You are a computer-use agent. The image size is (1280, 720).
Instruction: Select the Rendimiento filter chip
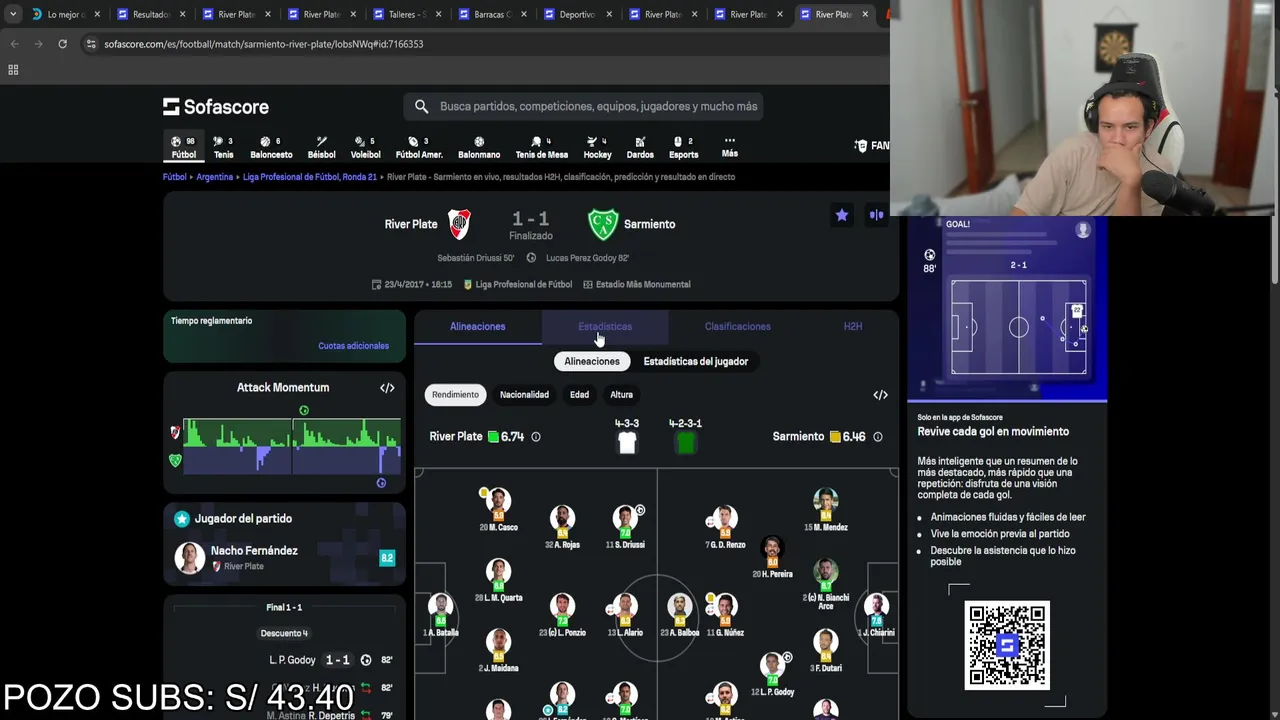pyautogui.click(x=455, y=395)
